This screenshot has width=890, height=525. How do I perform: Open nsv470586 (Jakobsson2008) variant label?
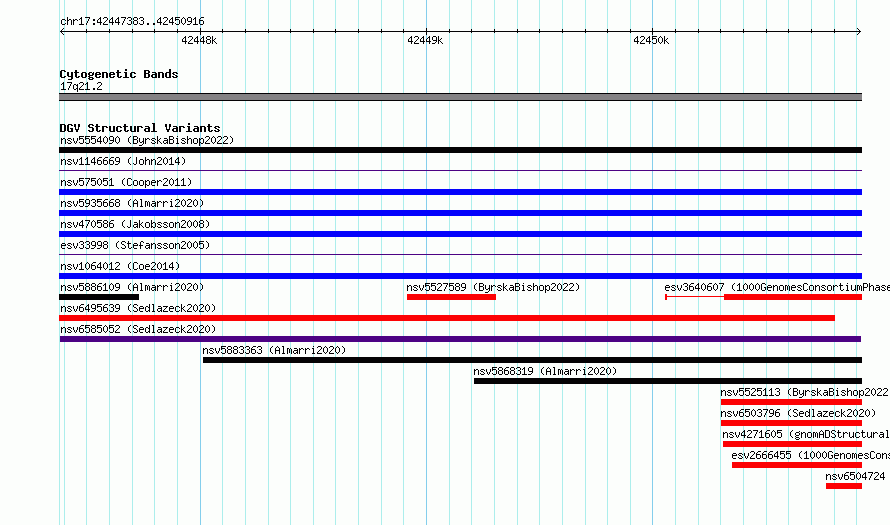point(135,224)
